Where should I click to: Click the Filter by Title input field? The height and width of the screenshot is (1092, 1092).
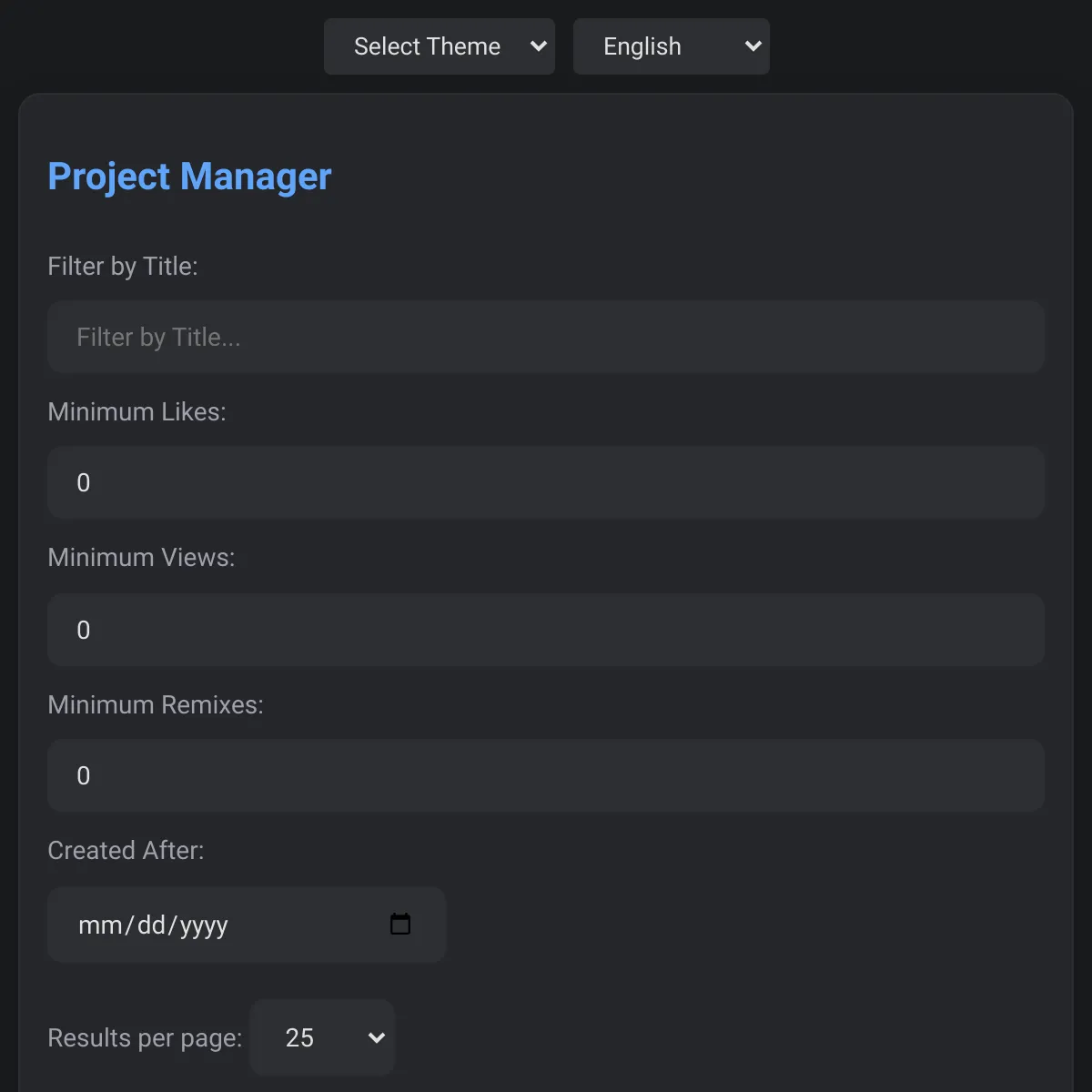point(546,337)
